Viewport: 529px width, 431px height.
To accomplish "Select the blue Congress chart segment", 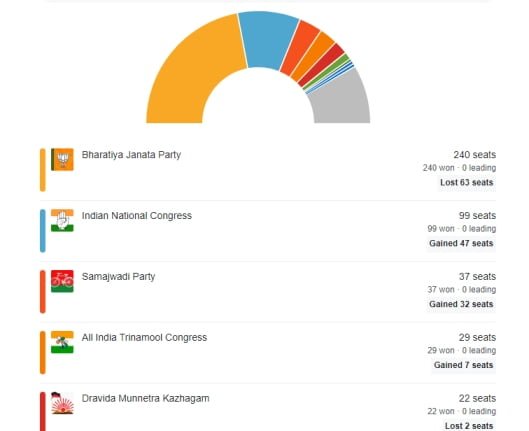I will 268,39.
